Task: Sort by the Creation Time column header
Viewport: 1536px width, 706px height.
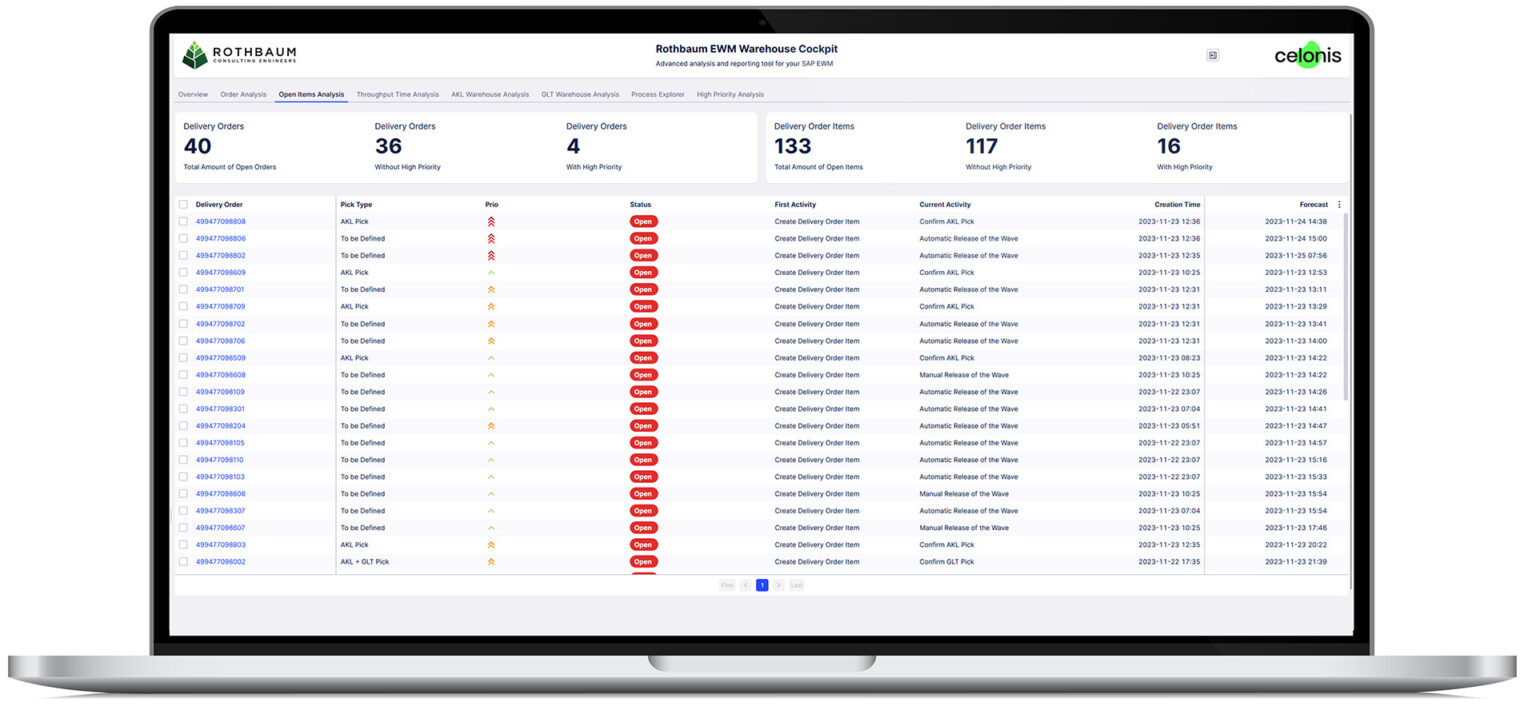Action: click(1177, 205)
